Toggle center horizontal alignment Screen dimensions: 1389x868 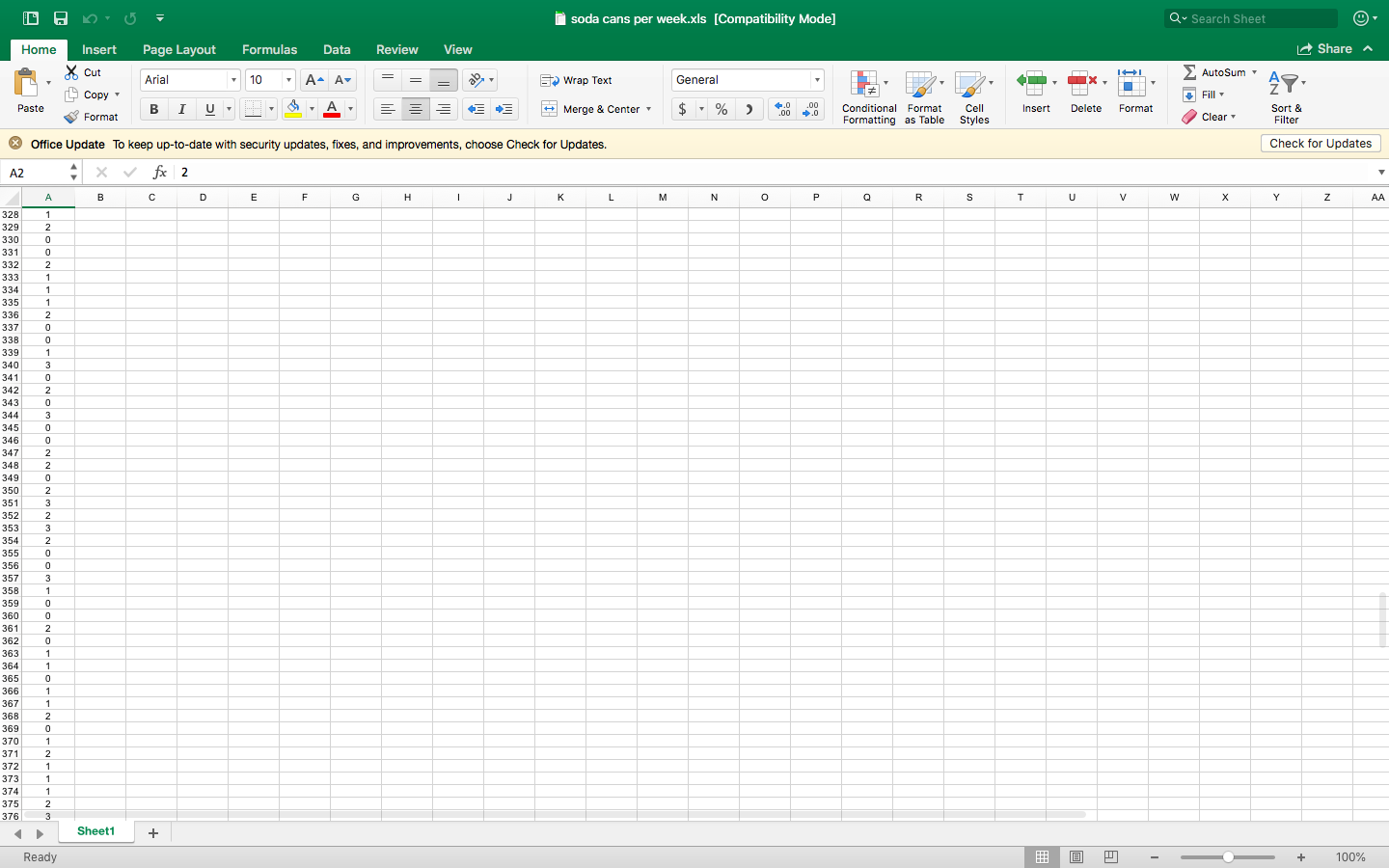pyautogui.click(x=416, y=109)
